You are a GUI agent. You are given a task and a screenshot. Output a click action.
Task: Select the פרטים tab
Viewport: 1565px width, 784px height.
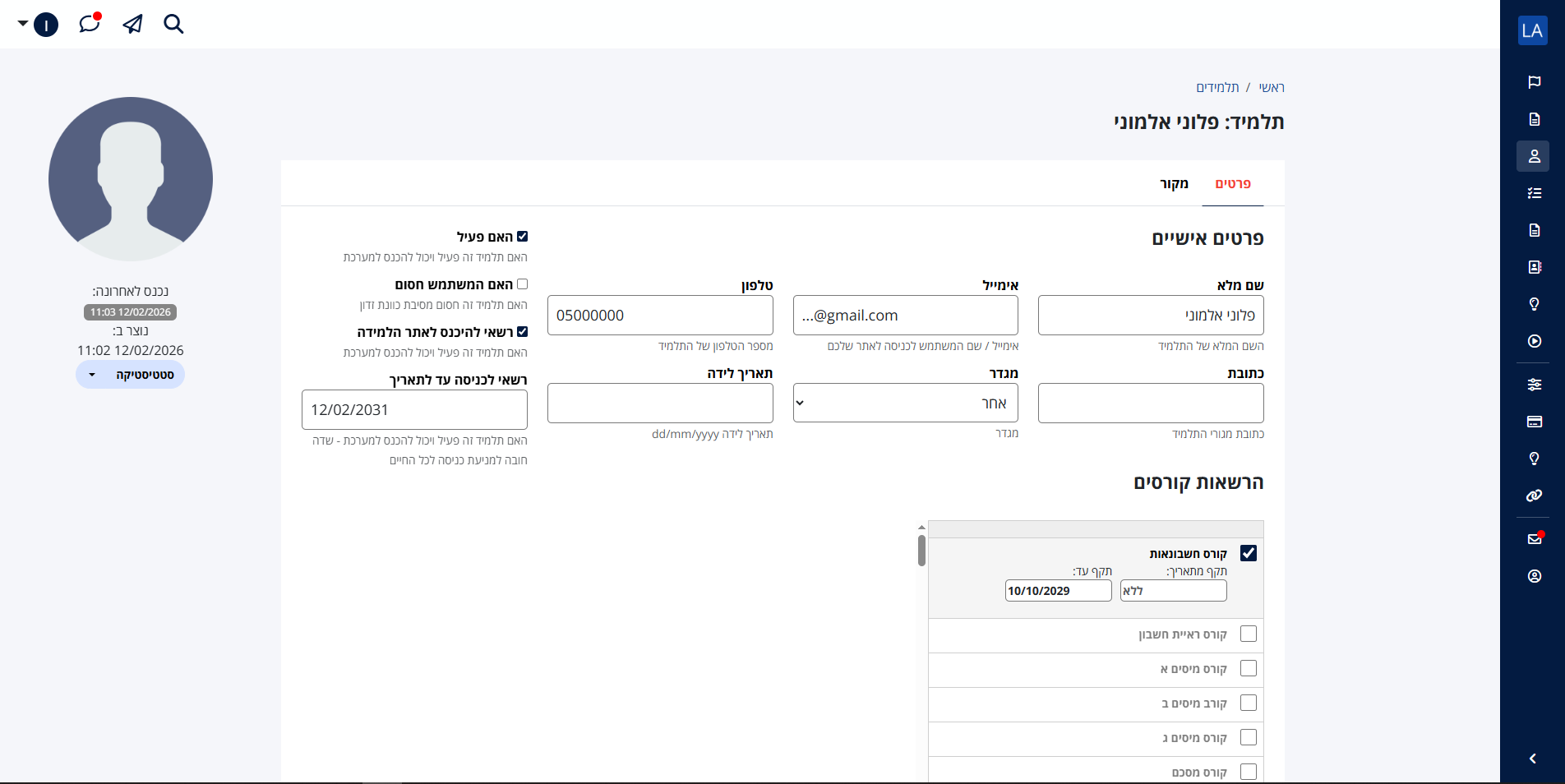[1232, 183]
